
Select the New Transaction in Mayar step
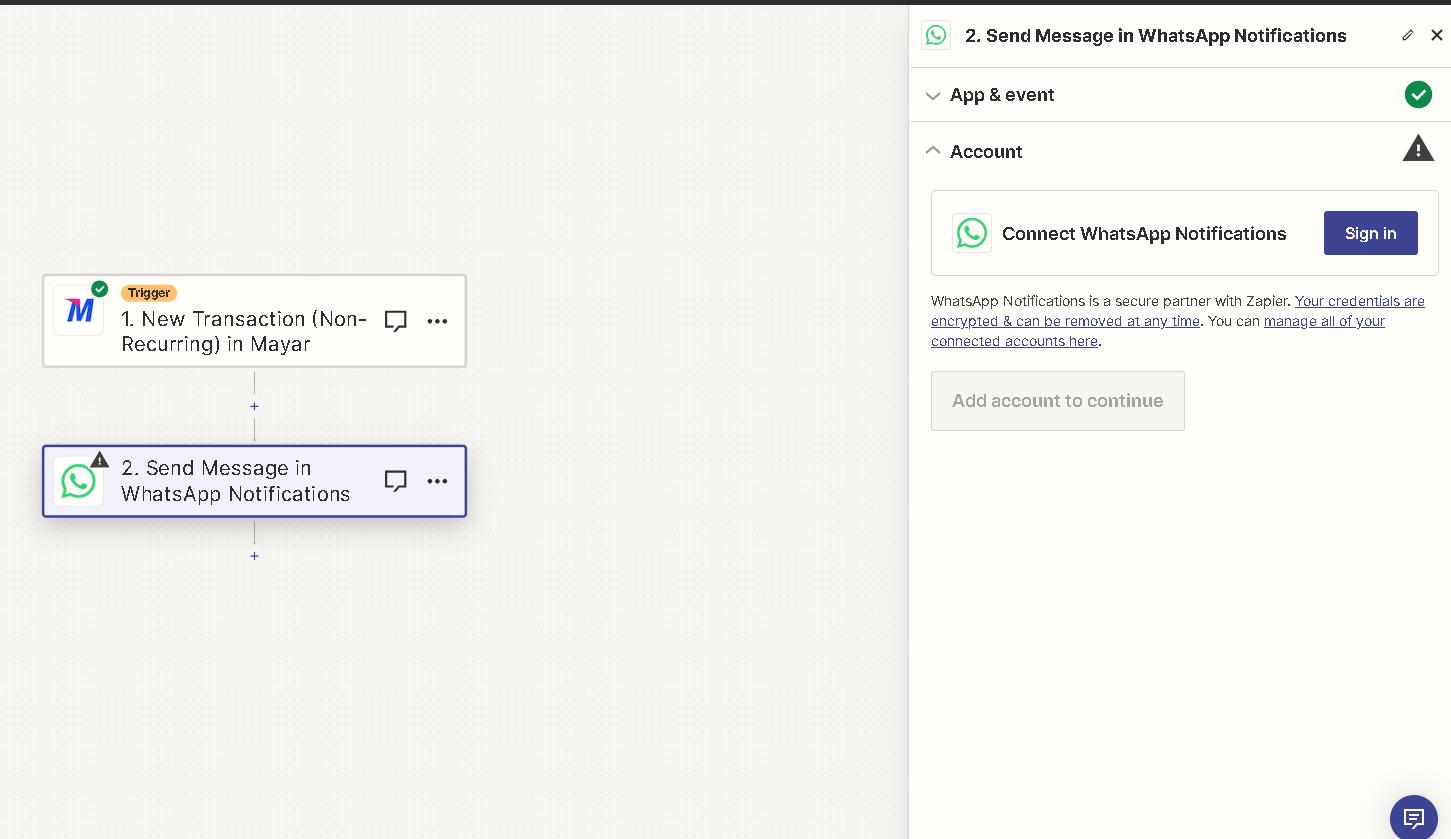254,321
